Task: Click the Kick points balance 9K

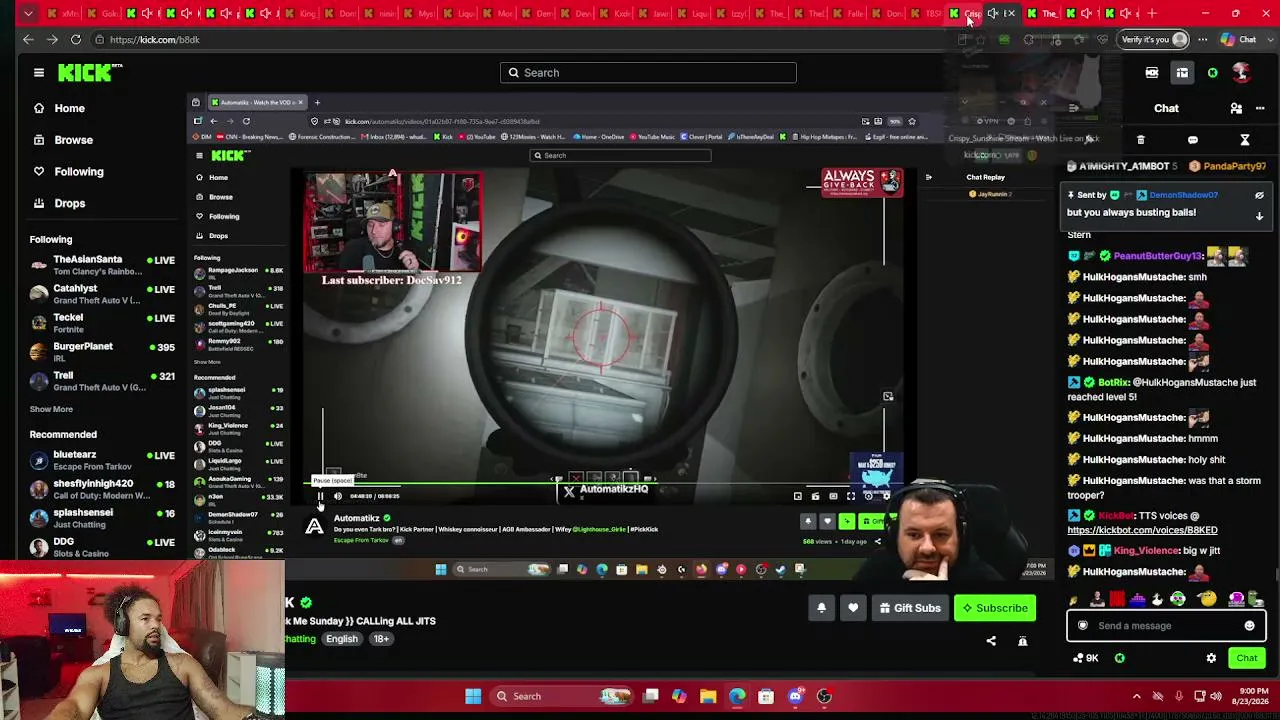Action: click(x=1086, y=658)
